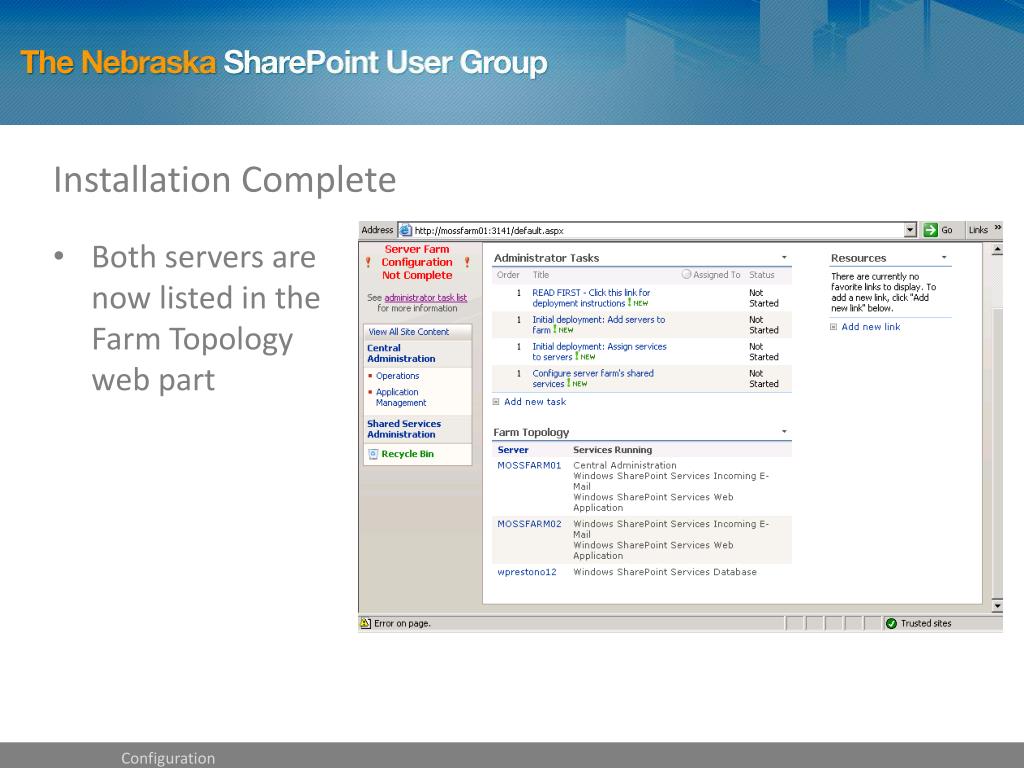Click the scrollbar down arrow
The width and height of the screenshot is (1024, 768).
click(997, 606)
